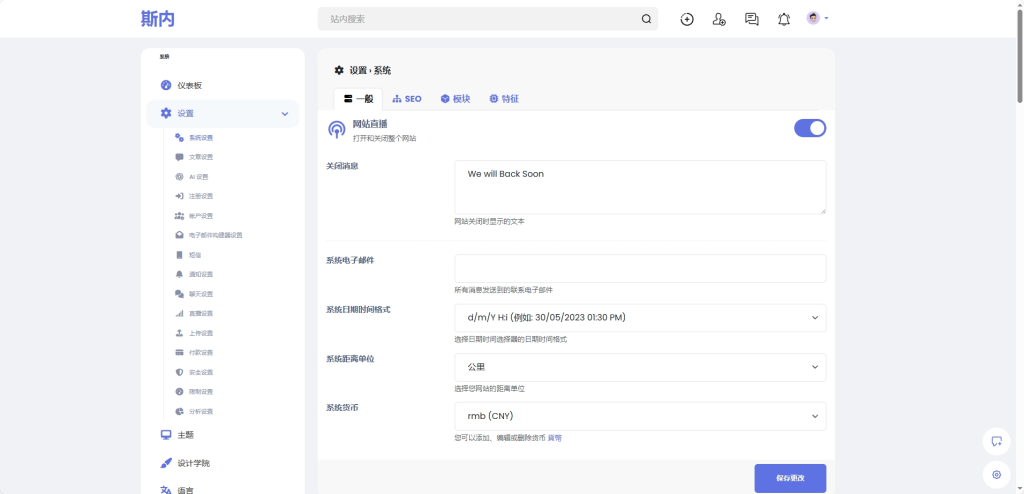Click the 保存更改 save changes button
This screenshot has height=494, width=1024.
tap(790, 478)
